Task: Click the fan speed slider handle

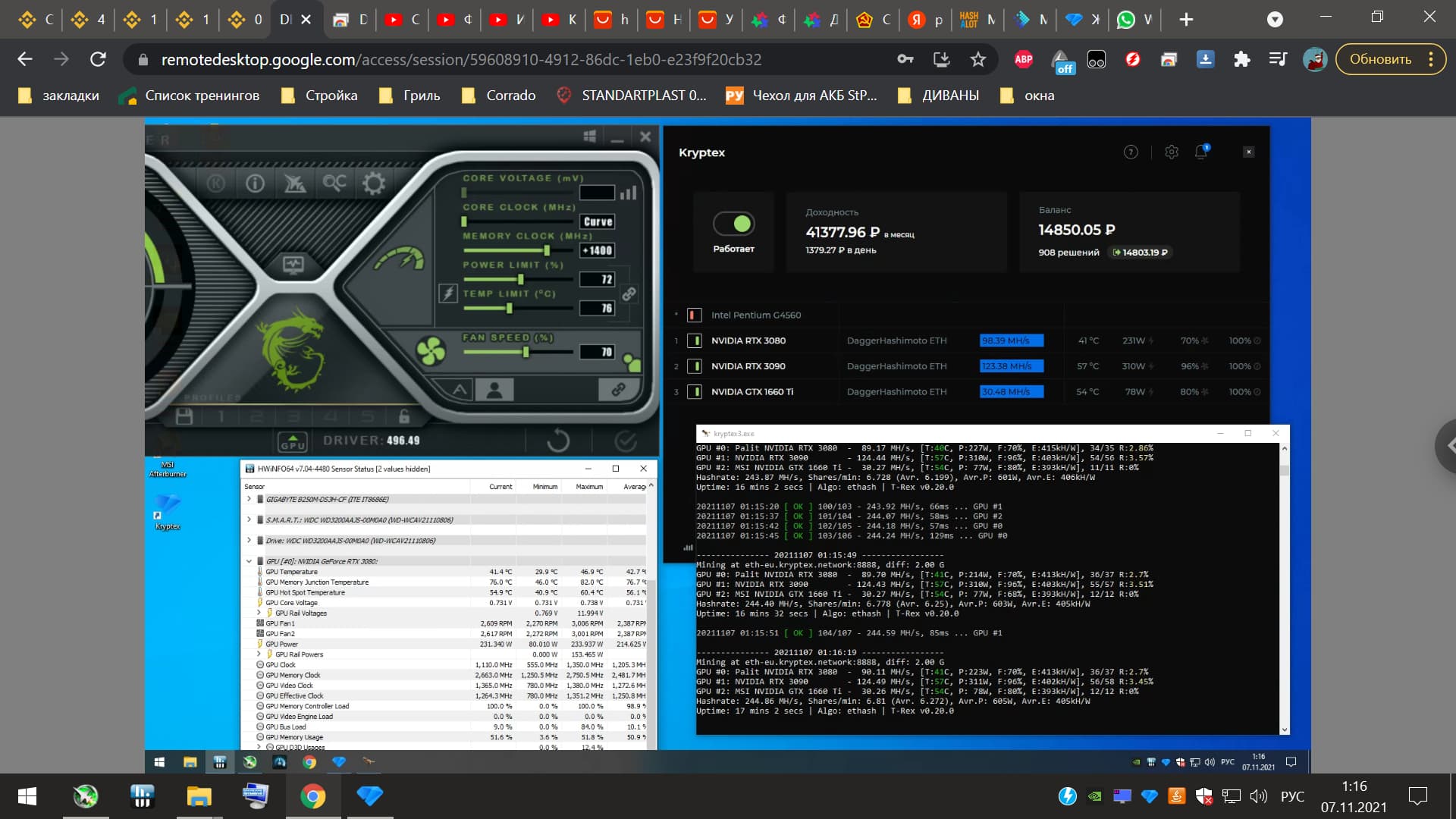Action: pyautogui.click(x=526, y=352)
